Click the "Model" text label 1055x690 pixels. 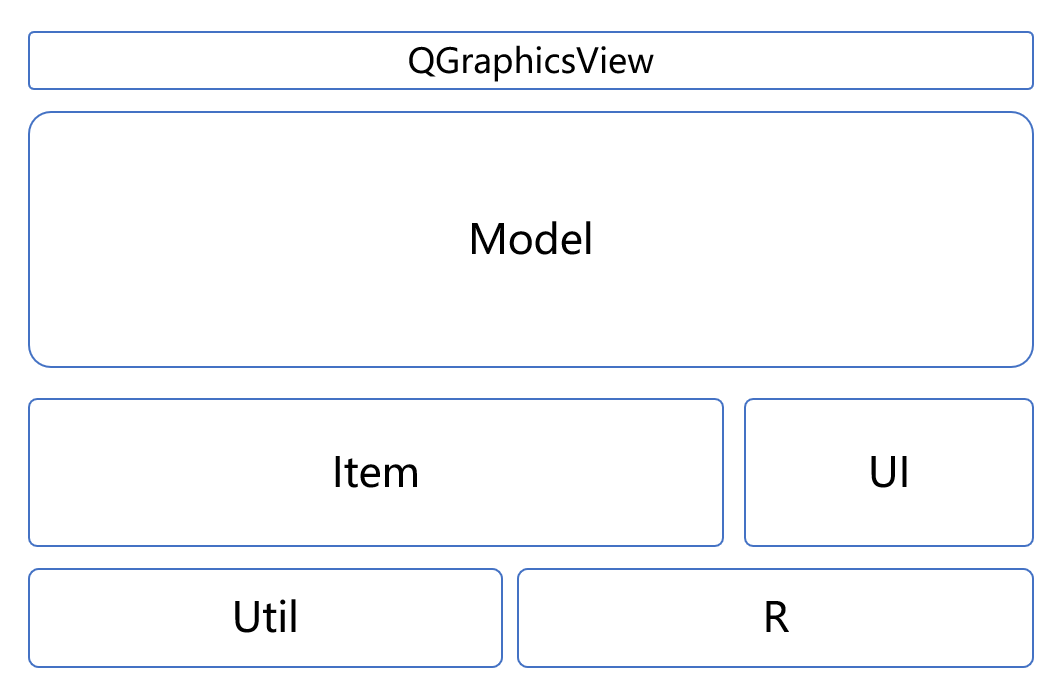pyautogui.click(x=530, y=240)
